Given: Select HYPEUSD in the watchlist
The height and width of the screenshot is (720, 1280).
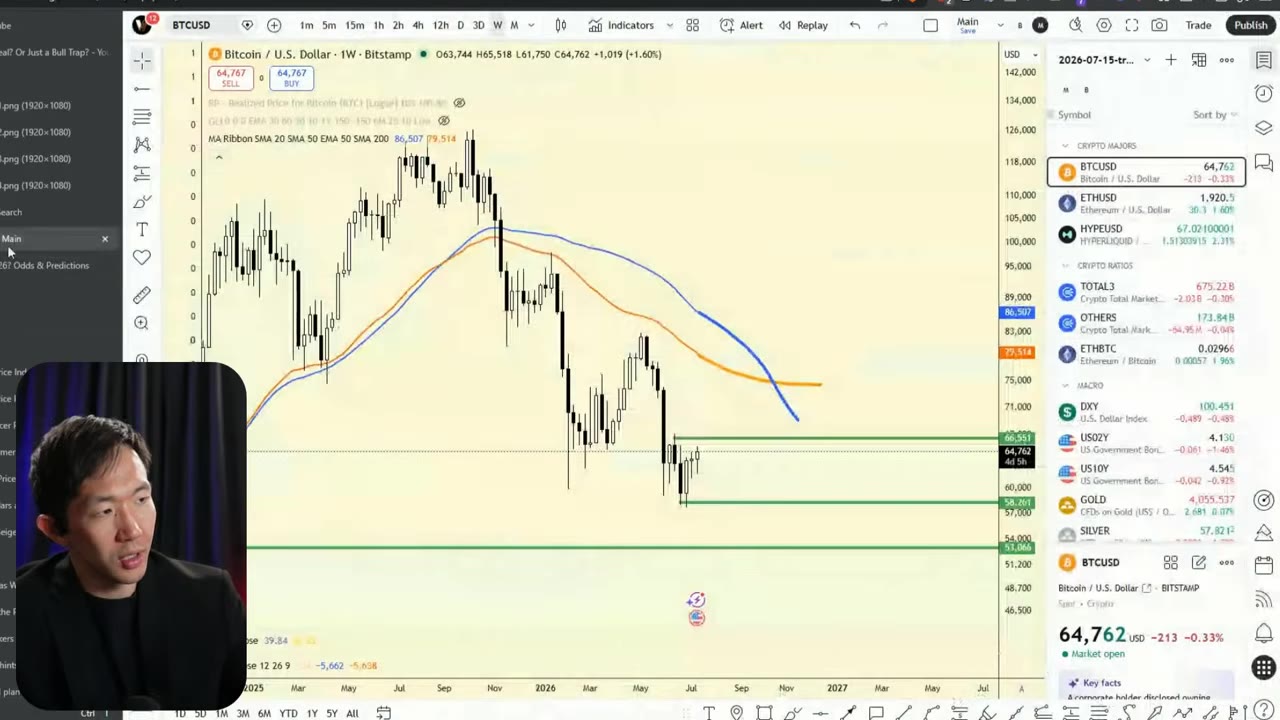Looking at the screenshot, I should [x=1146, y=234].
